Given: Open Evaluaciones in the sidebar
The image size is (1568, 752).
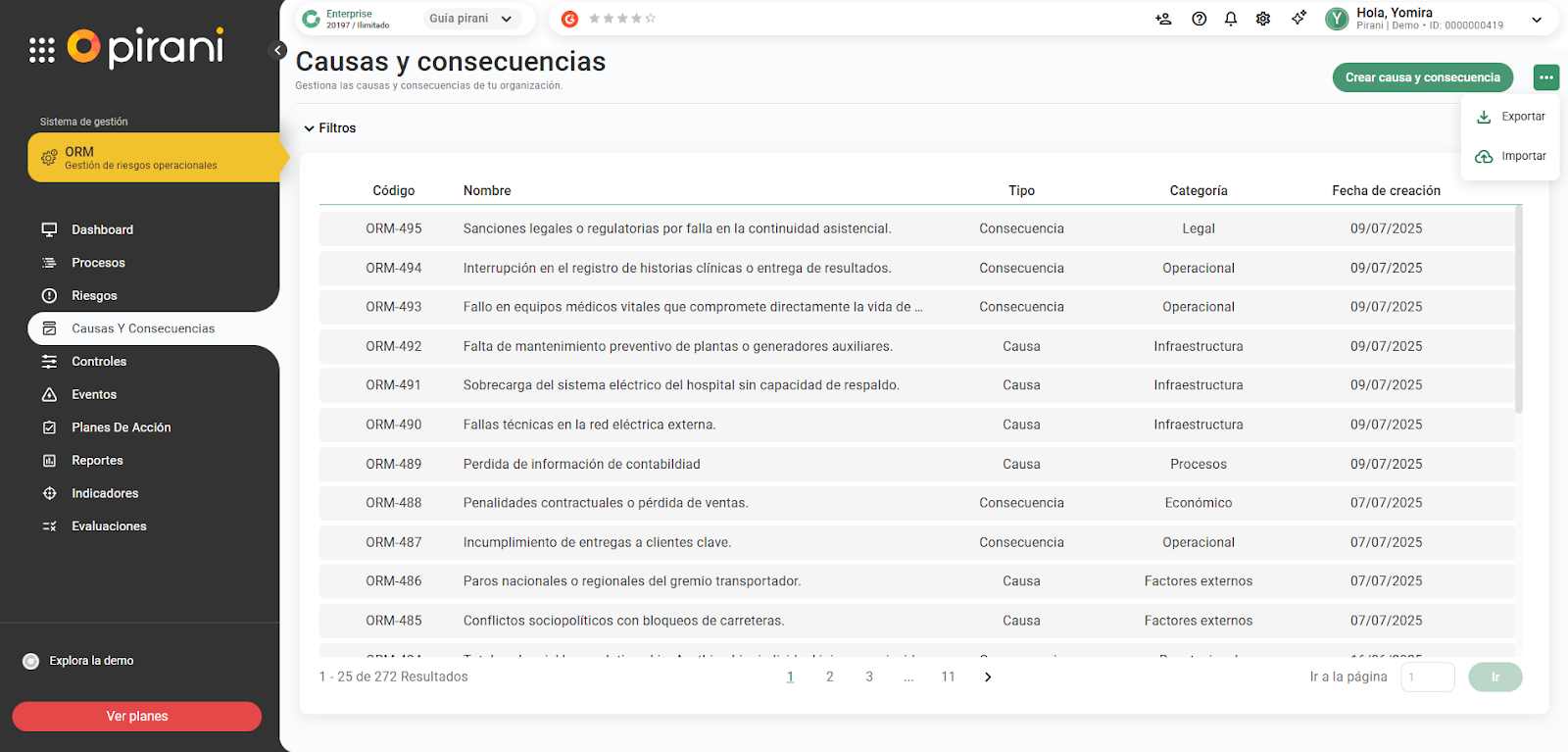Looking at the screenshot, I should pyautogui.click(x=109, y=526).
